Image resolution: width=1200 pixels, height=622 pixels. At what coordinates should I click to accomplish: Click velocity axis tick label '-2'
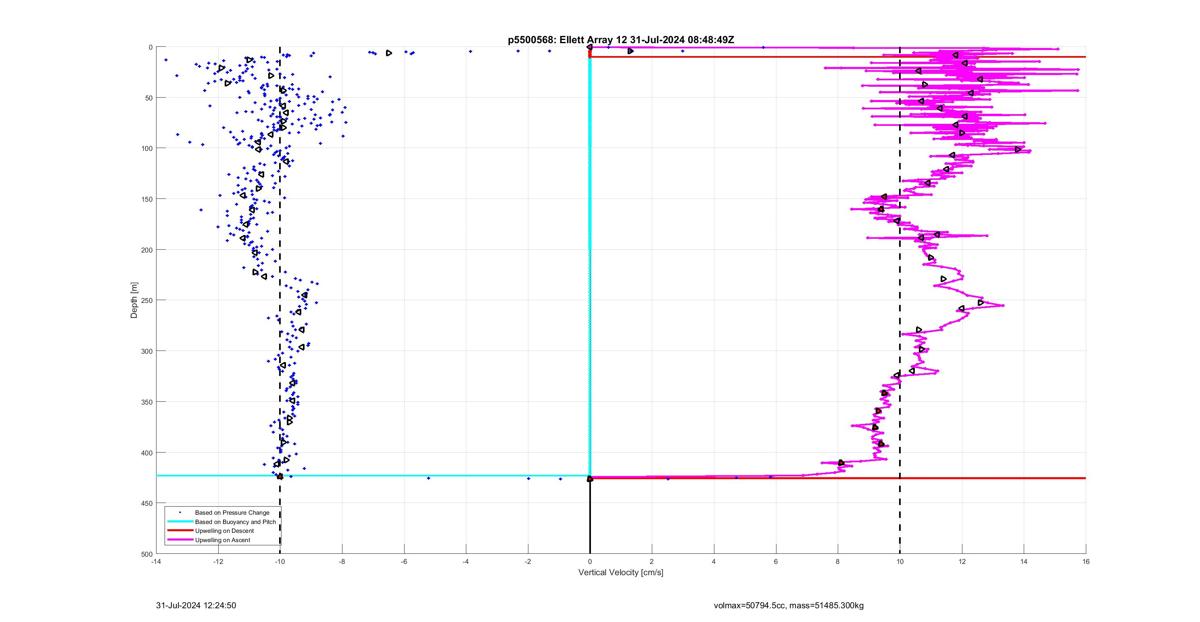528,562
